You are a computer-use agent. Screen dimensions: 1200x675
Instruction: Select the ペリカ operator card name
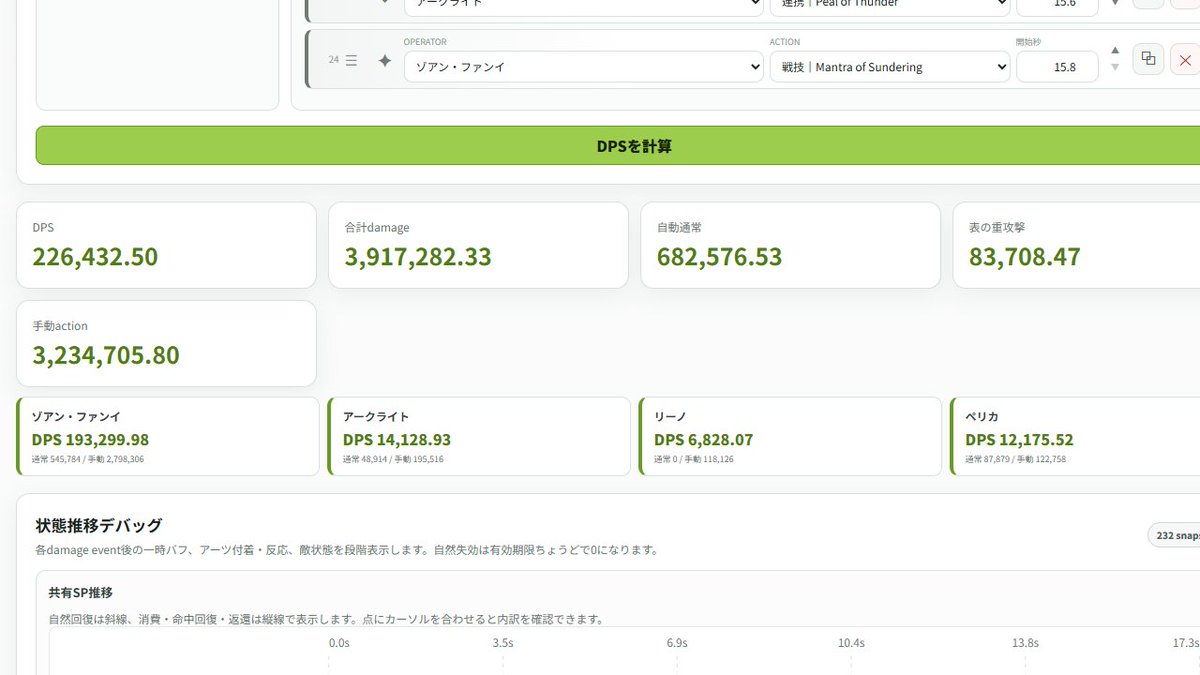point(982,416)
